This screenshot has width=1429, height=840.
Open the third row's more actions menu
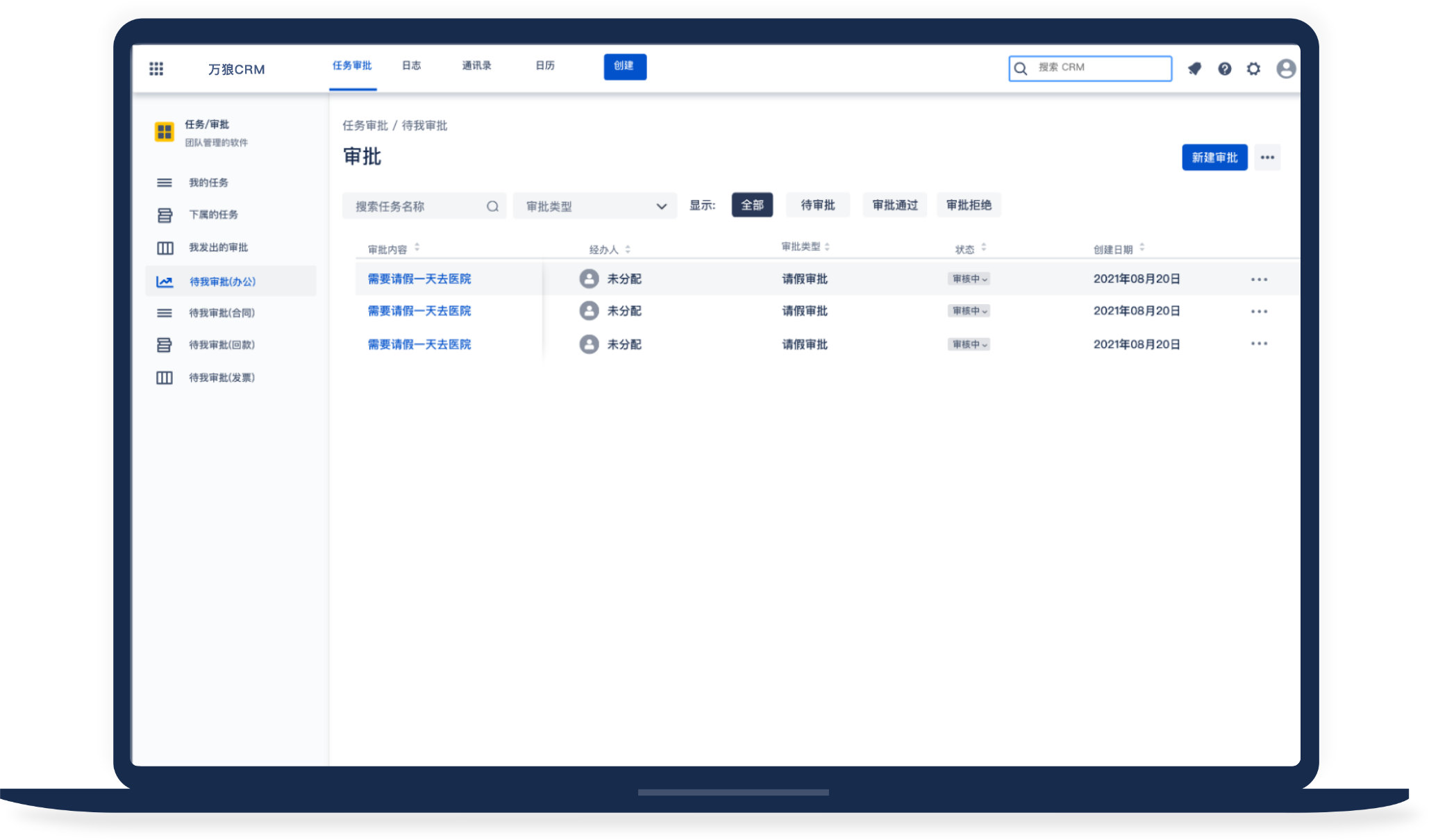[x=1259, y=344]
